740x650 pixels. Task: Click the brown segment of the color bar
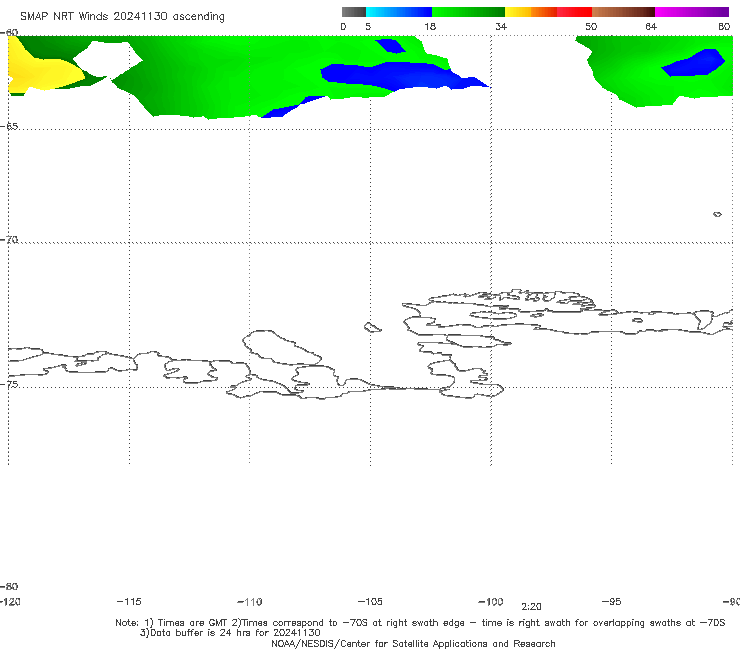point(623,12)
